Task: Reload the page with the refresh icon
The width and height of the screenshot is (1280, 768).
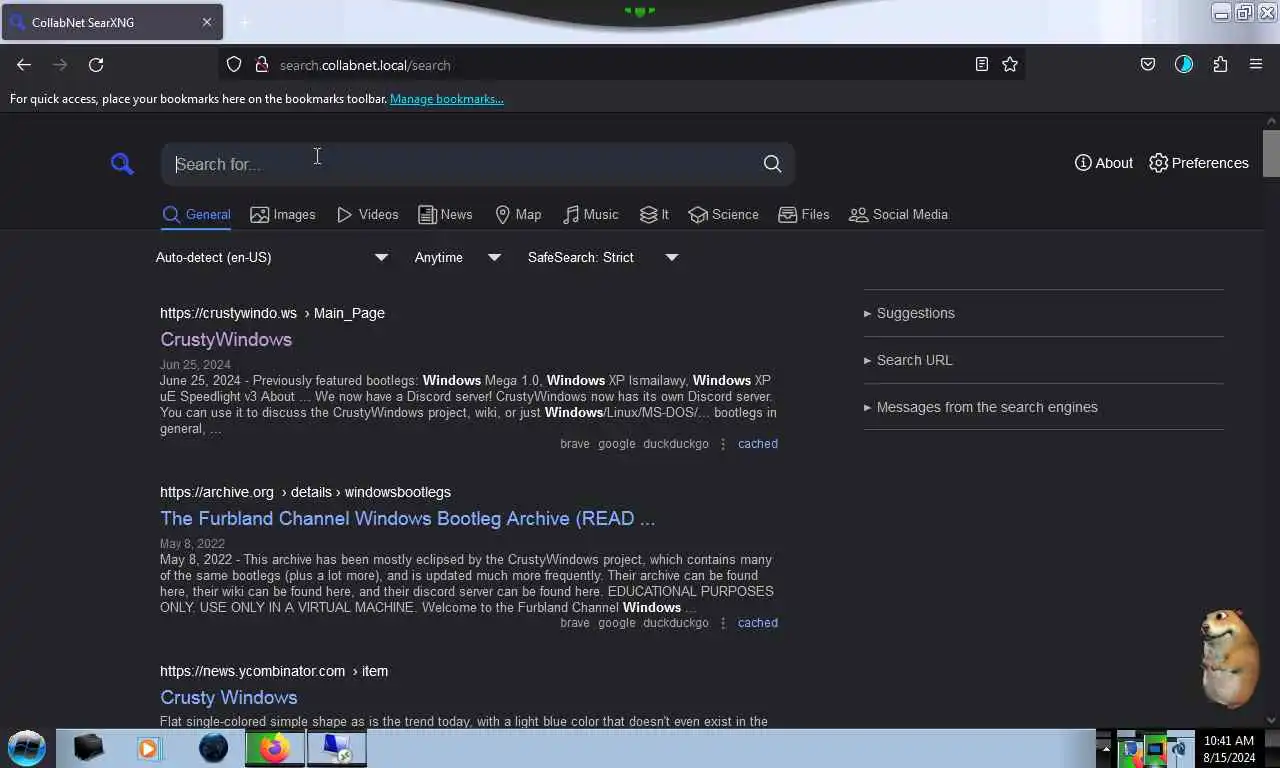Action: pos(96,65)
